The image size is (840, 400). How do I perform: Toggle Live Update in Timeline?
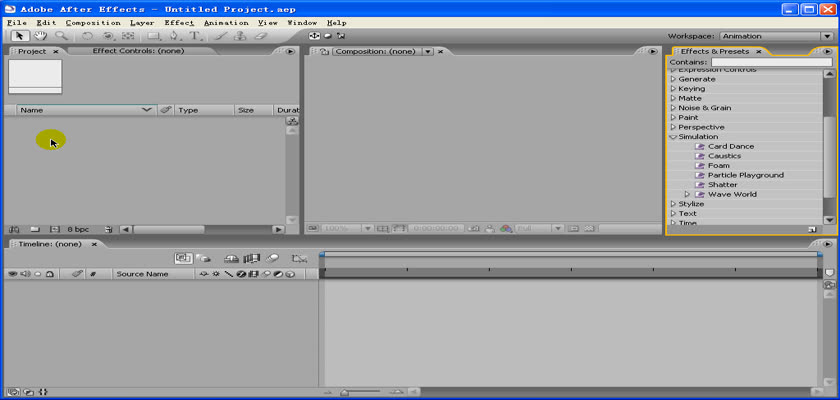click(x=183, y=258)
